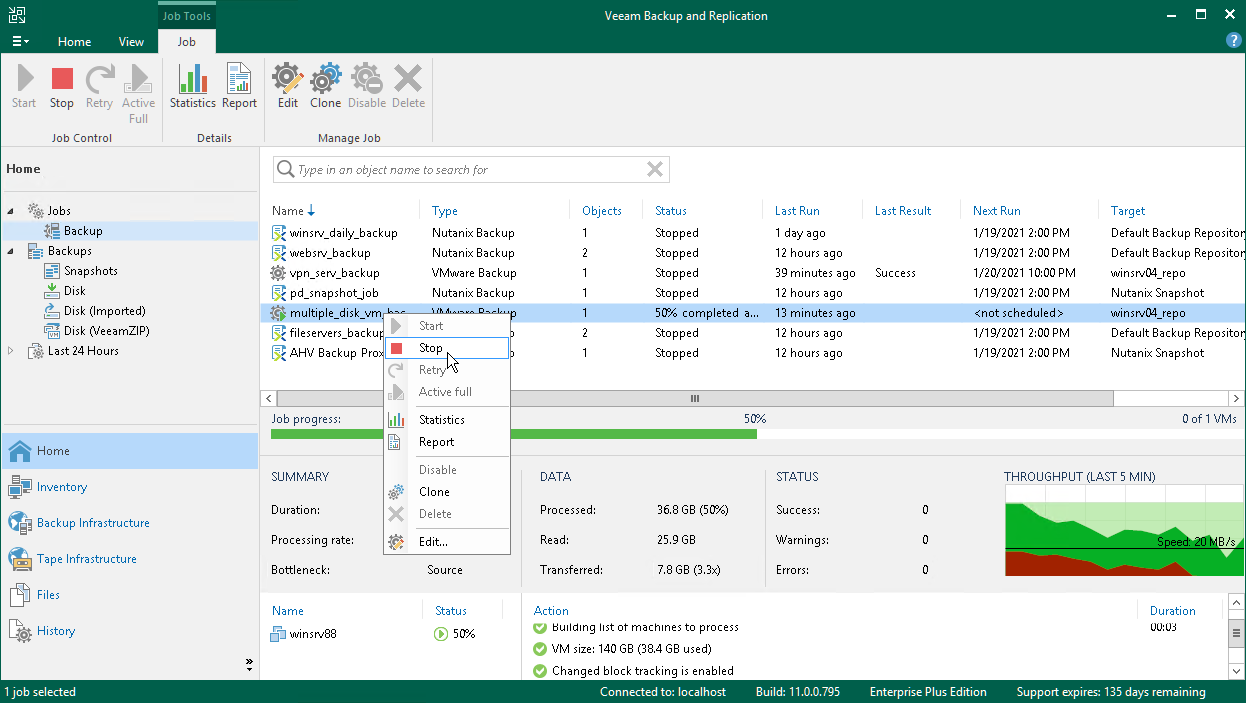1246x703 pixels.
Task: Expand the navigation pane overflow chevron
Action: [249, 664]
